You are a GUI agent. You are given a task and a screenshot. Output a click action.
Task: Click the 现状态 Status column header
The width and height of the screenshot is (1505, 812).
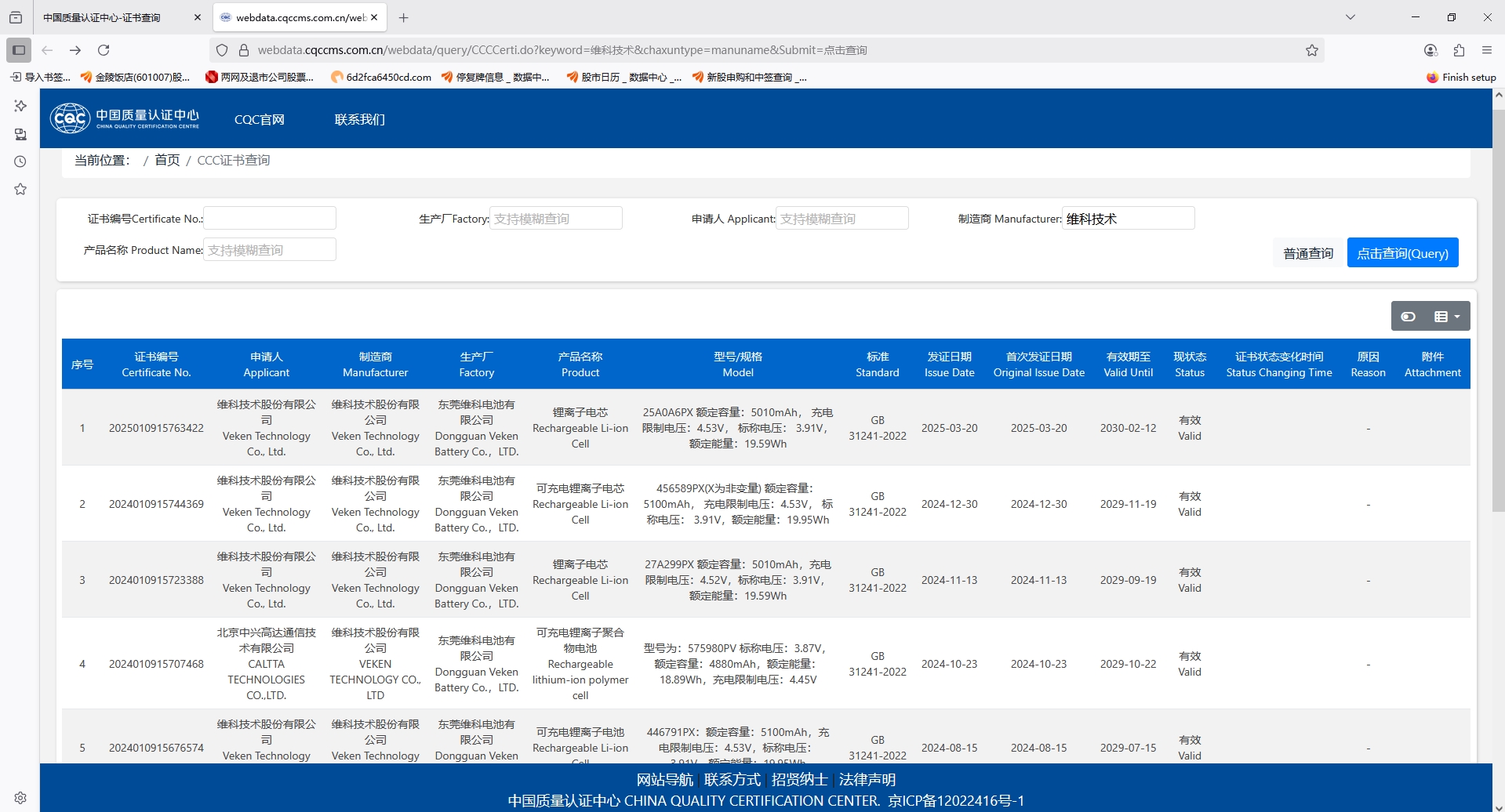click(x=1190, y=364)
